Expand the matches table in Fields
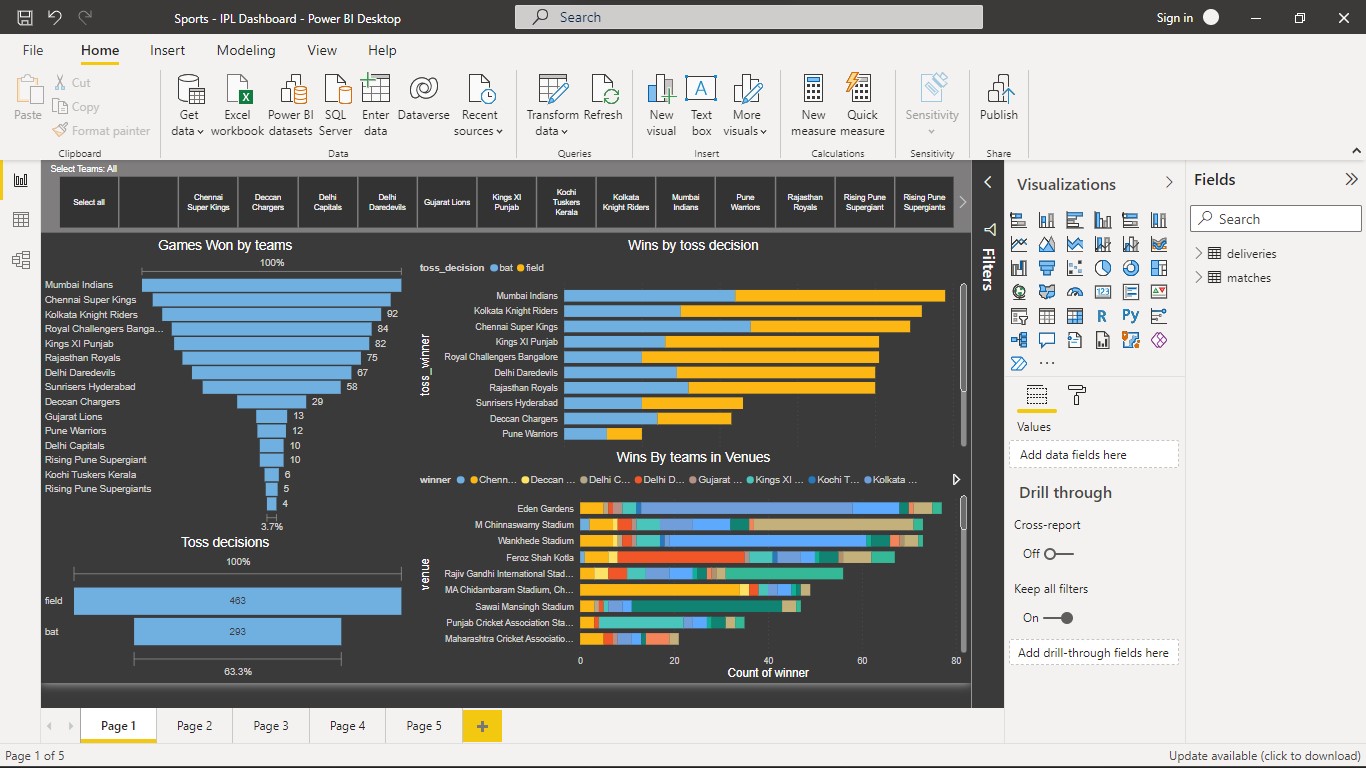Viewport: 1366px width, 768px height. pyautogui.click(x=1199, y=277)
